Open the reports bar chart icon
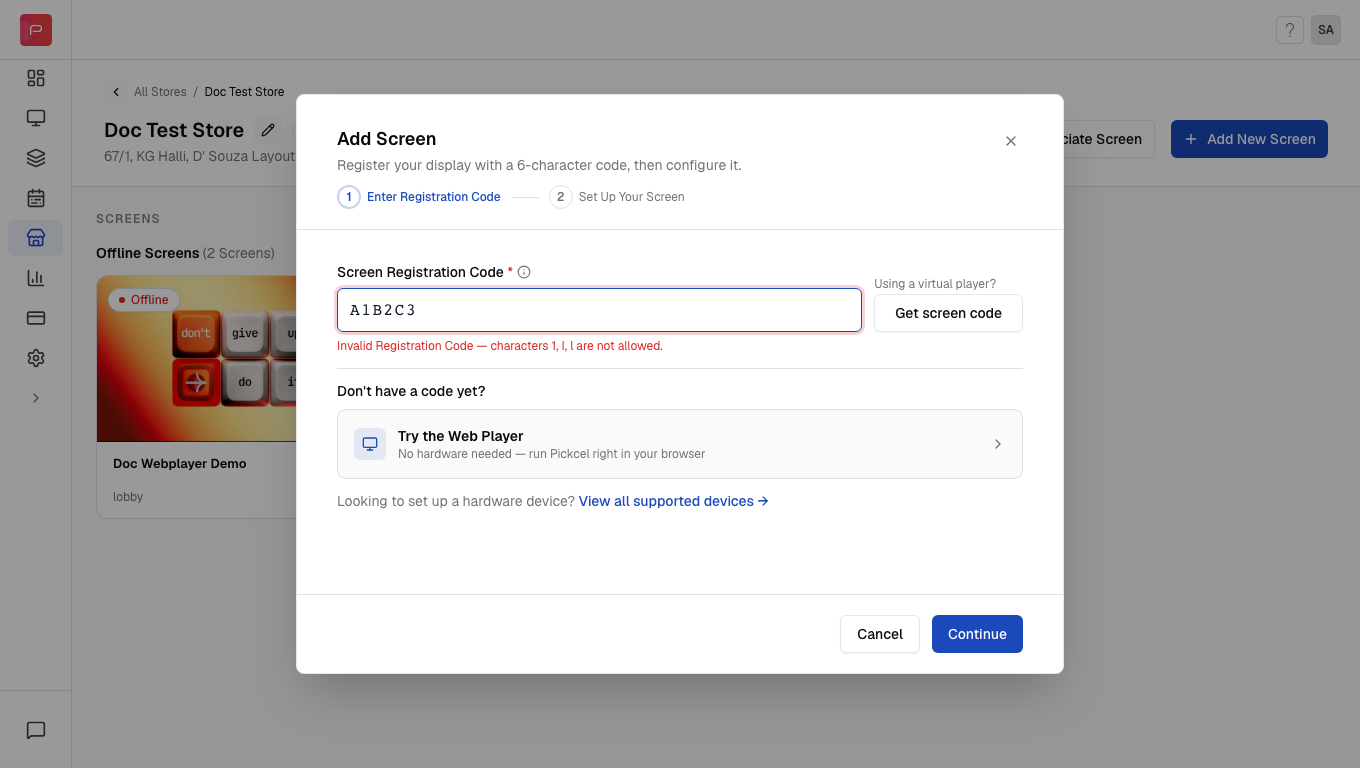The image size is (1360, 768). tap(36, 278)
